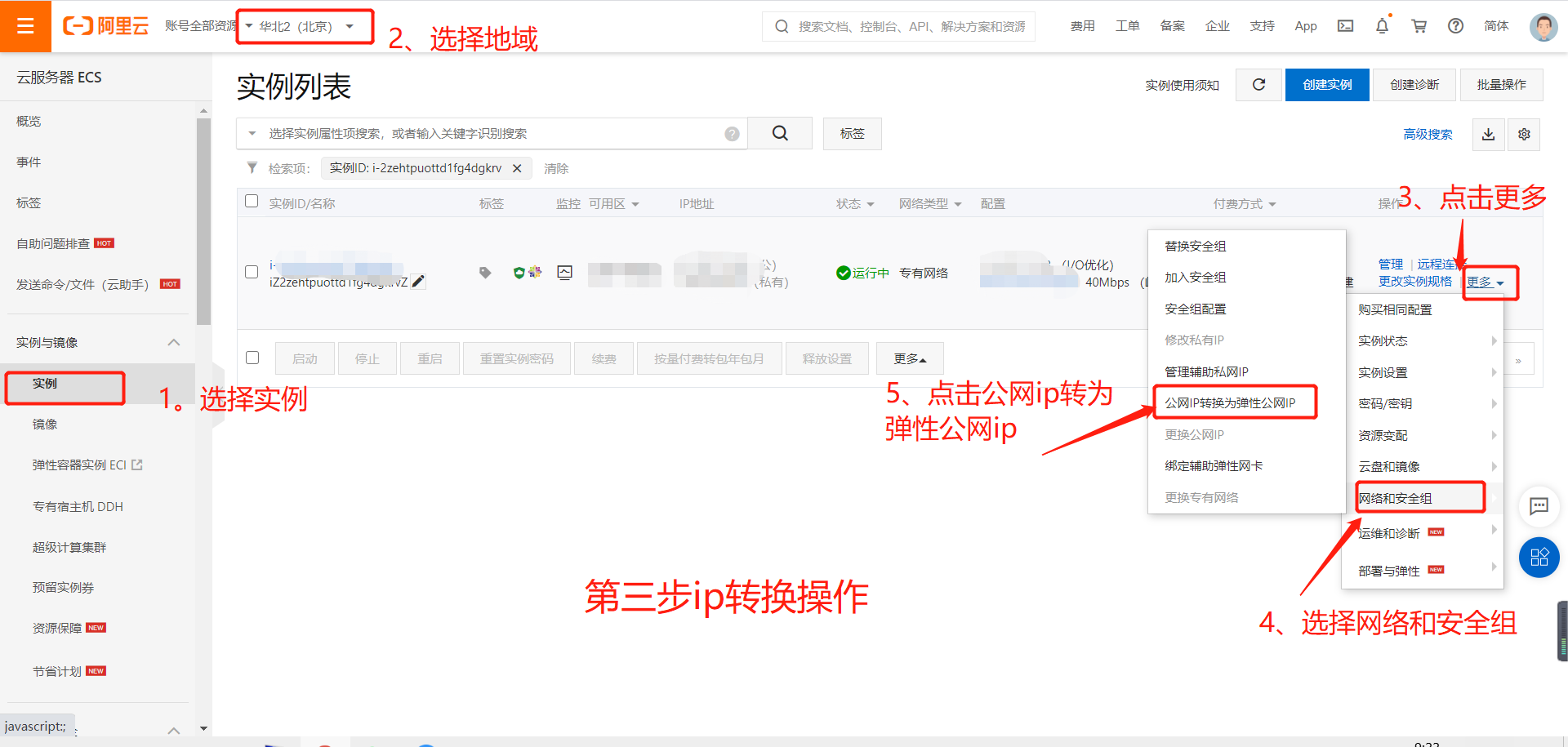Open the help question mark icon
The image size is (1568, 747).
pyautogui.click(x=1455, y=25)
